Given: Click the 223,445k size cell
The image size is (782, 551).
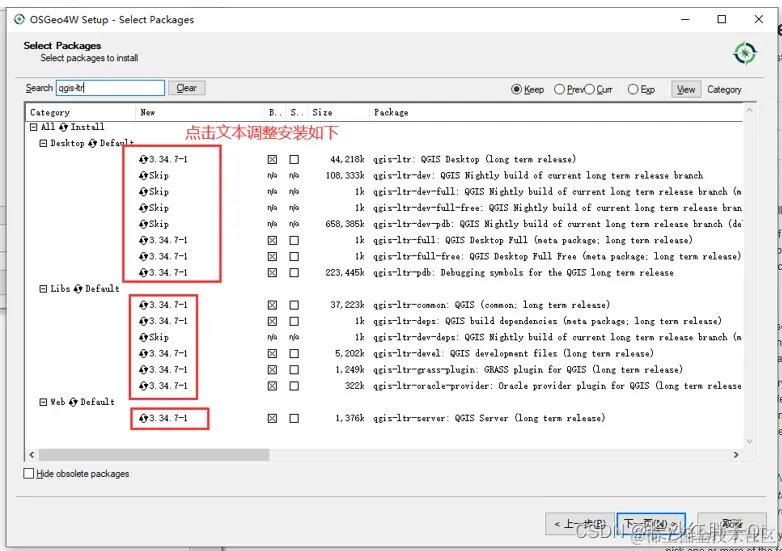Looking at the screenshot, I should 345,273.
